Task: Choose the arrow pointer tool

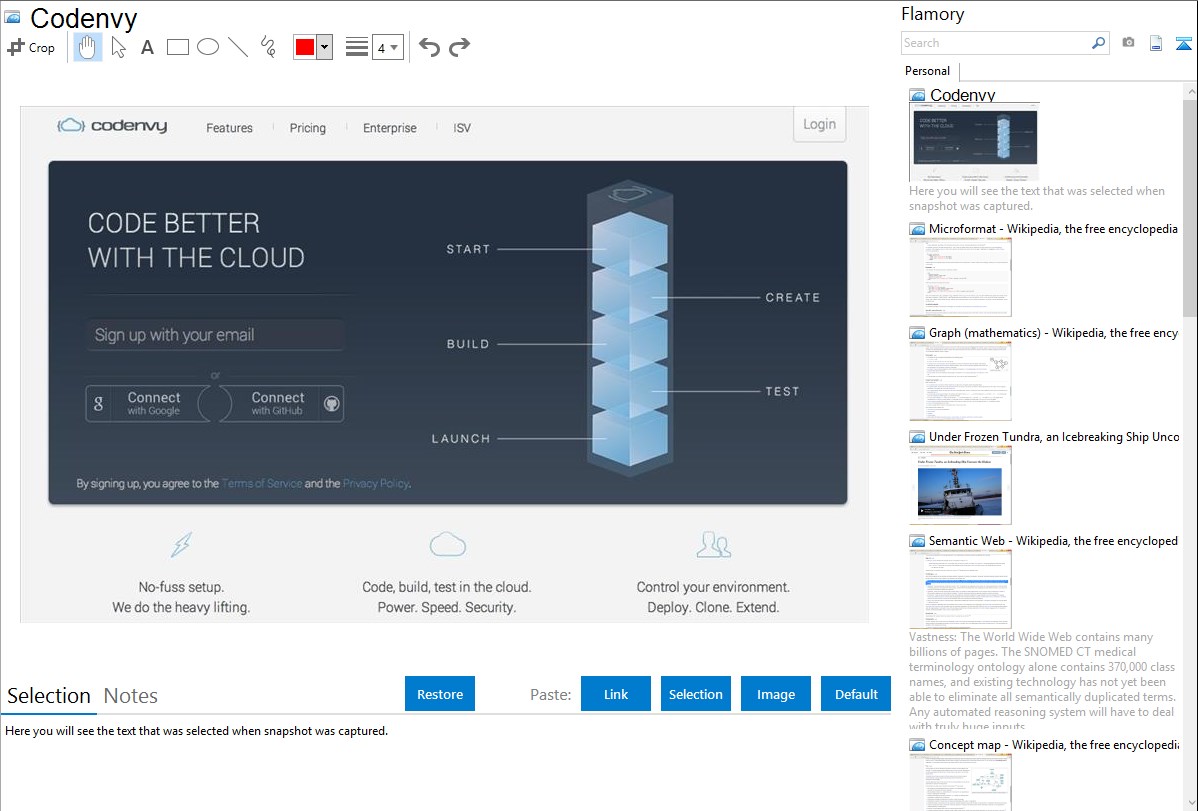Action: coord(119,47)
